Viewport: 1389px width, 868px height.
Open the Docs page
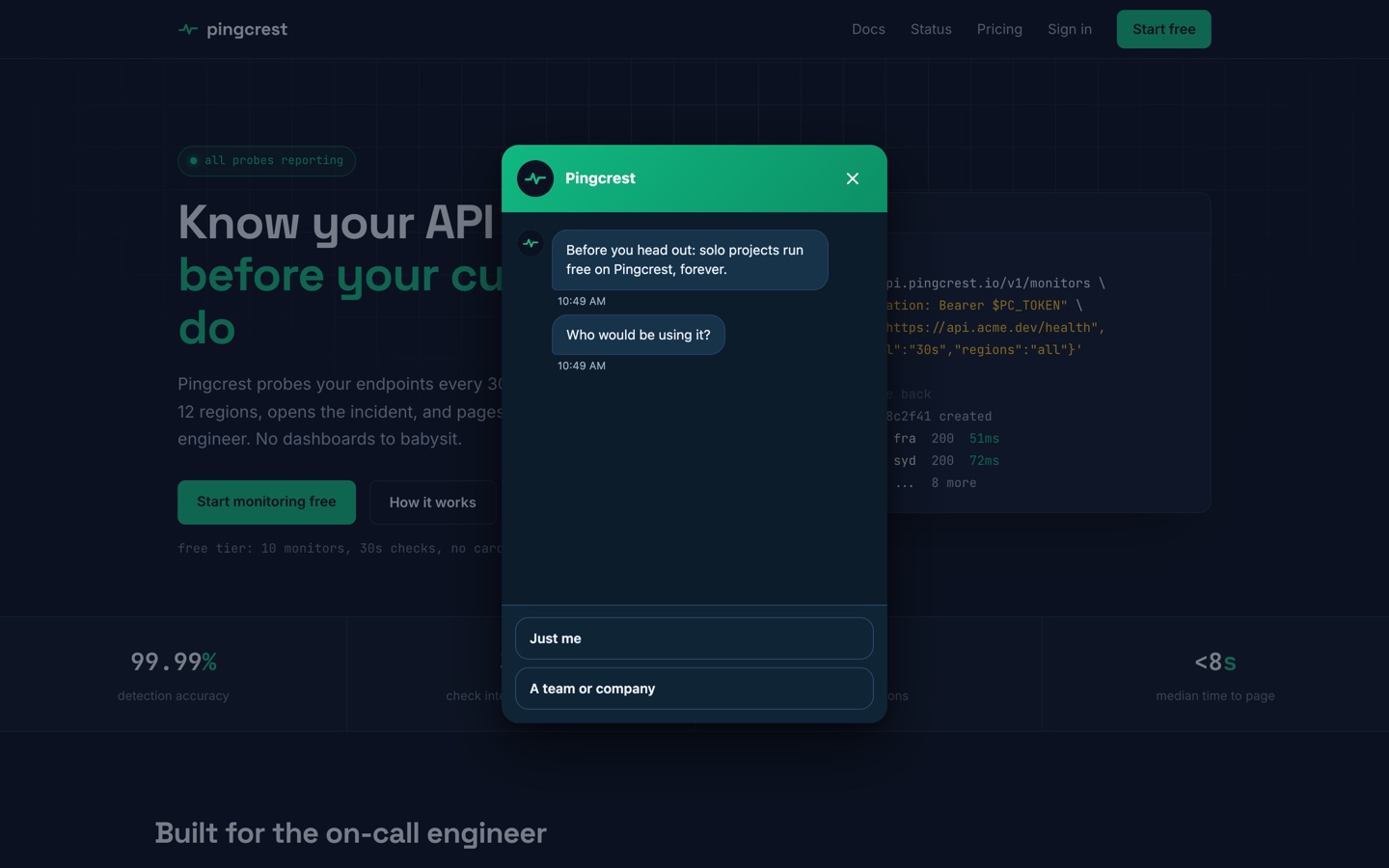pos(868,29)
